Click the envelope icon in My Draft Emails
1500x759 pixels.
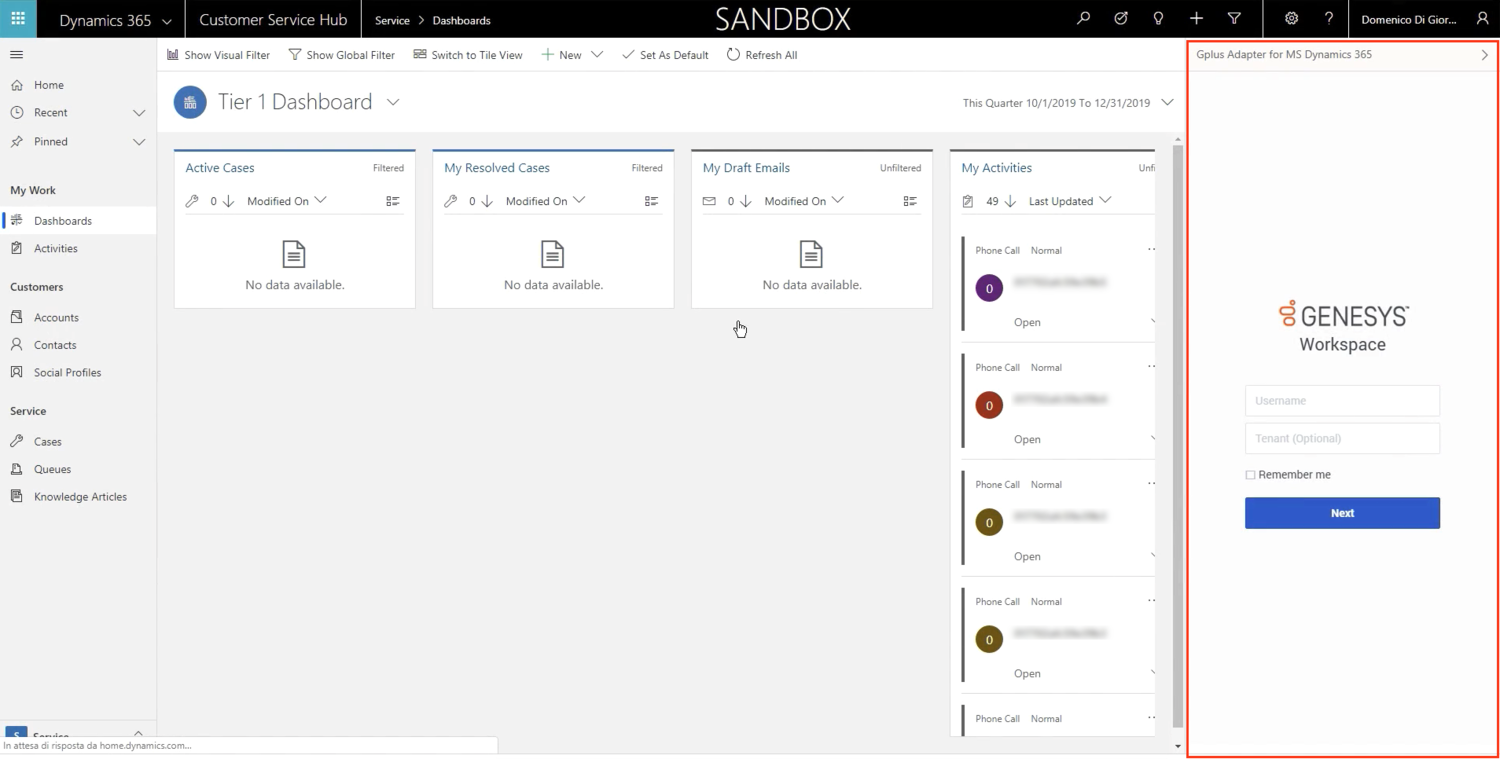coord(709,201)
